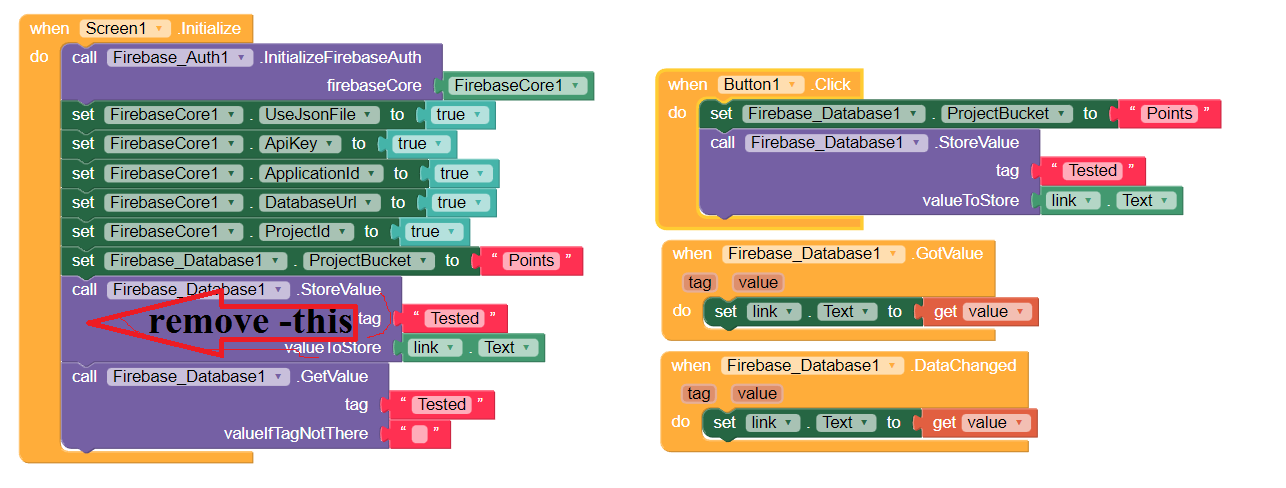Screen dimensions: 1286x488
Task: Open the ProjectId property dropdown
Action: click(x=305, y=231)
